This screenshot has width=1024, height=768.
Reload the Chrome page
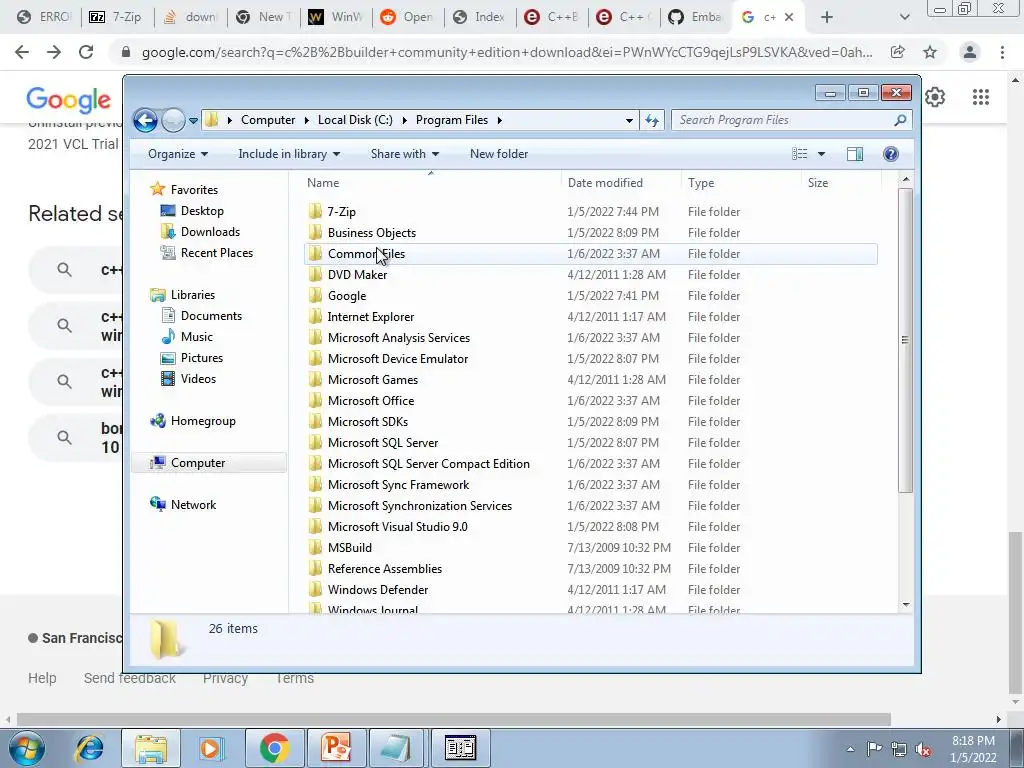[x=86, y=52]
